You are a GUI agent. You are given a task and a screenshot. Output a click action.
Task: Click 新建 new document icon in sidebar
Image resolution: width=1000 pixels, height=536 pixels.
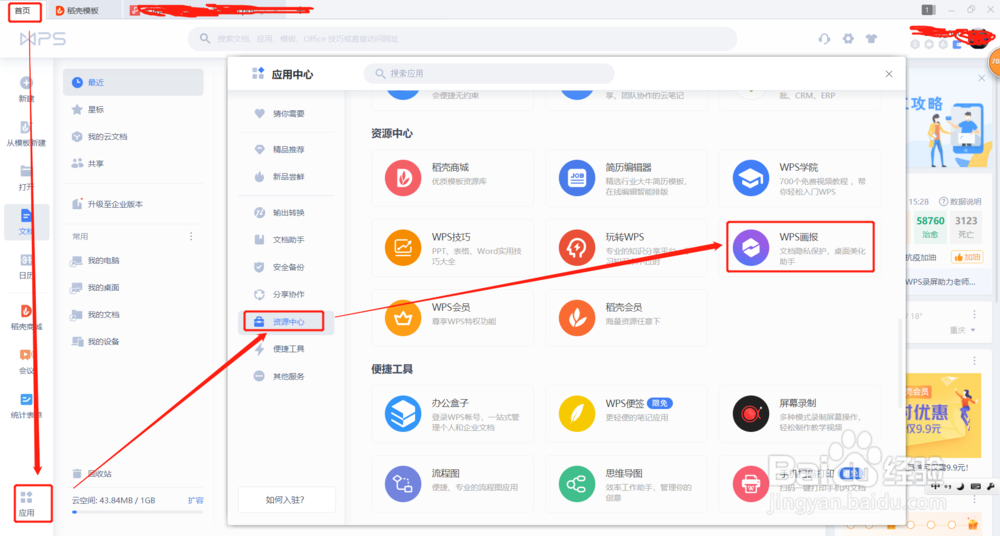point(26,89)
